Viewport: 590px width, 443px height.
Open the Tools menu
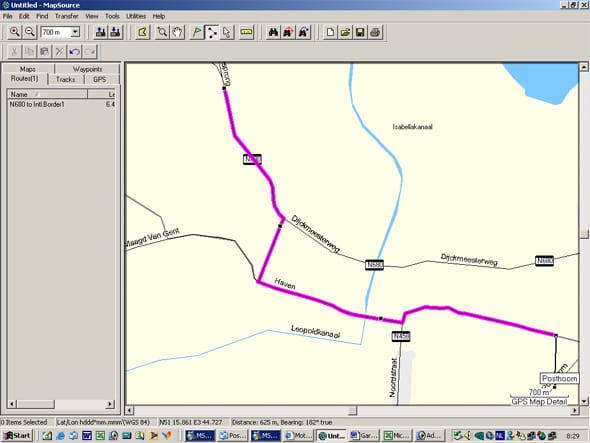pyautogui.click(x=112, y=16)
